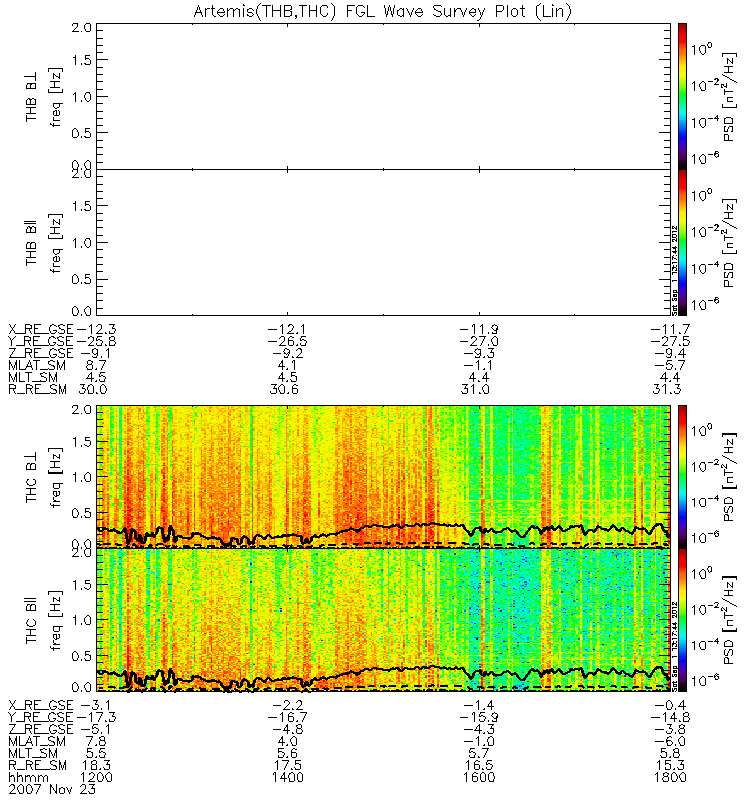
Task: Click the color bar beside the THC B∥ panel
Action: pos(682,620)
